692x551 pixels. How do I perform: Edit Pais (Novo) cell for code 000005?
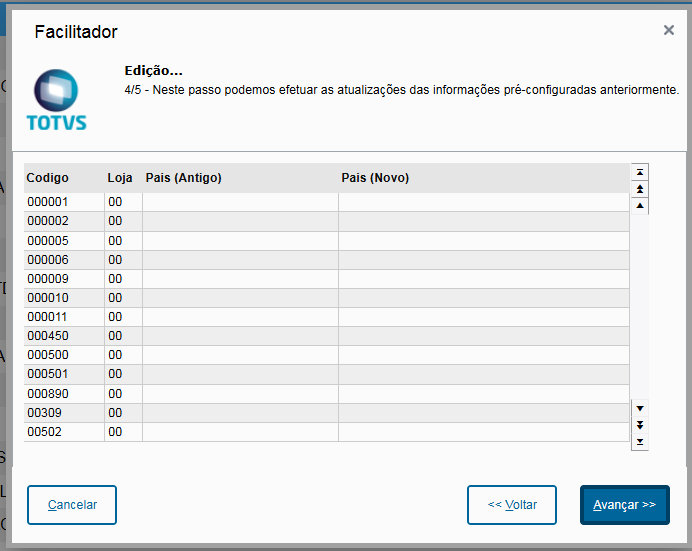click(483, 241)
